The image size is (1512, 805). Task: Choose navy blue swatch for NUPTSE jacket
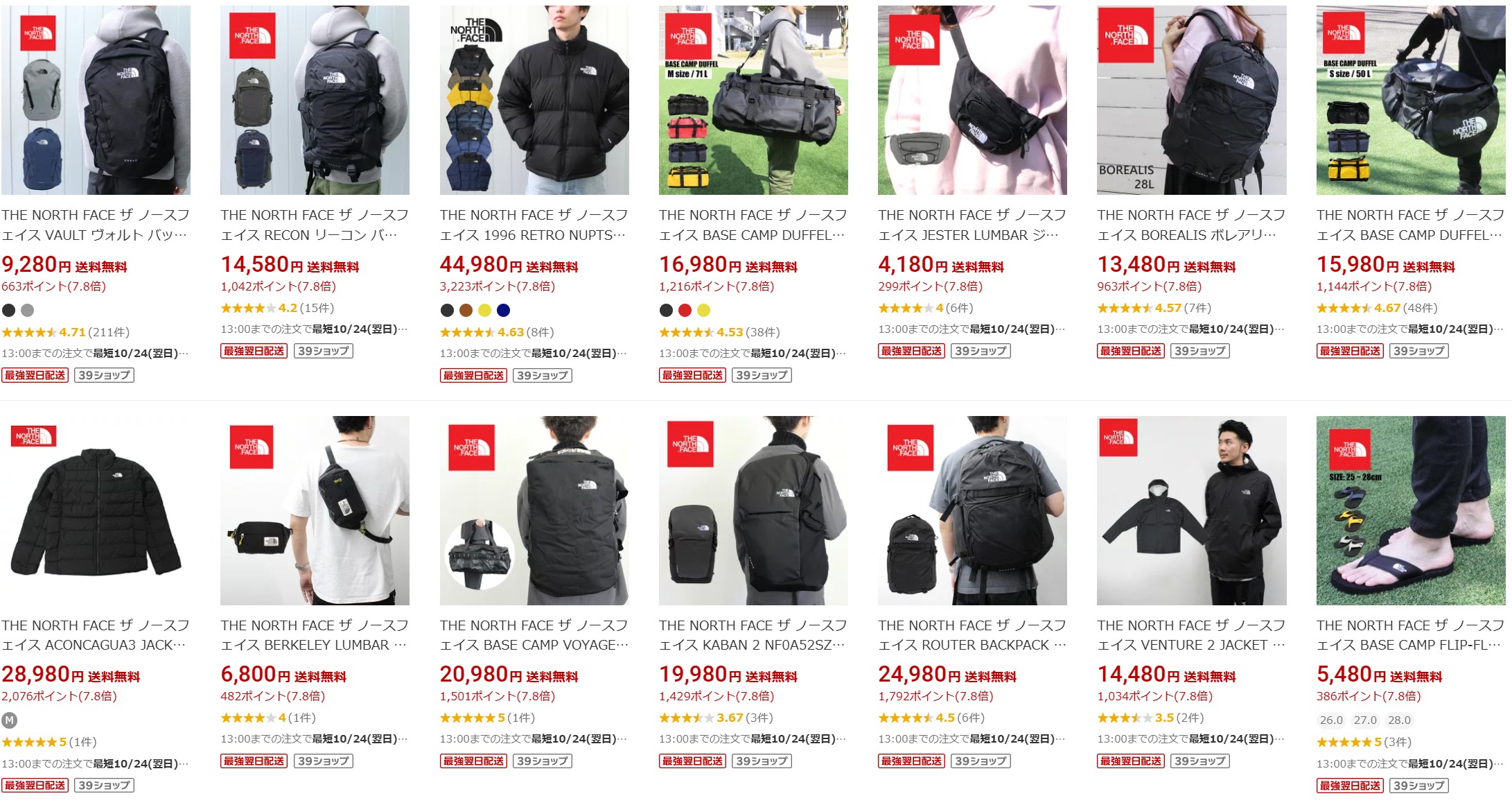click(503, 310)
